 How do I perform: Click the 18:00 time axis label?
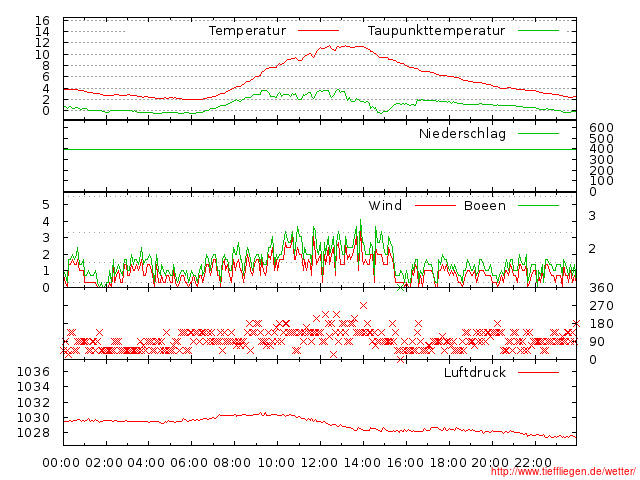(448, 463)
